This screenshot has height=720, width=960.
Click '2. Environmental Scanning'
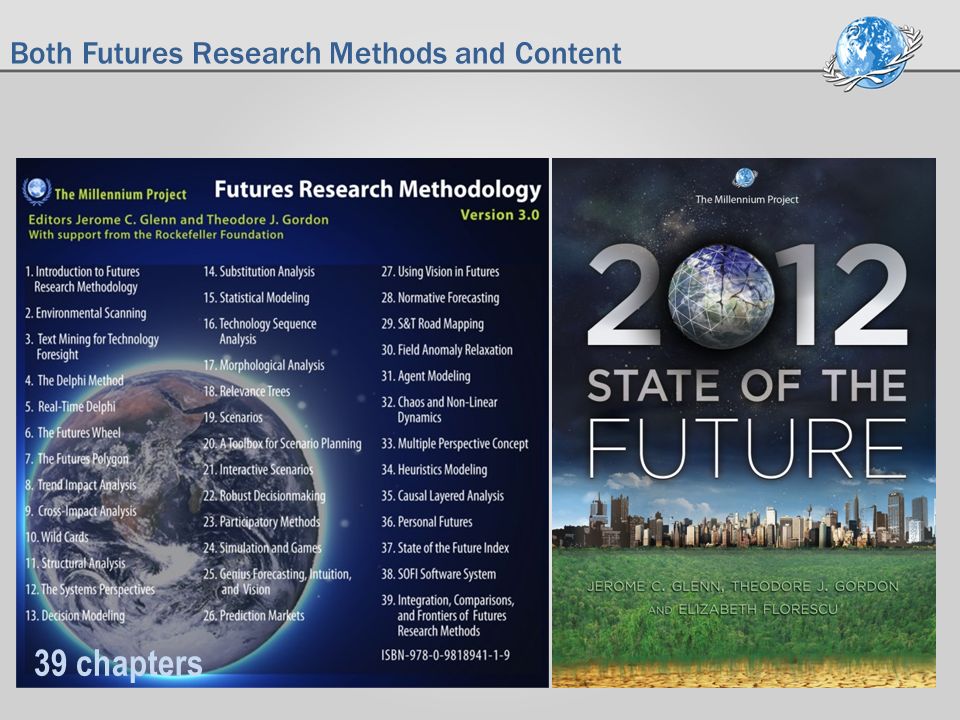86,313
